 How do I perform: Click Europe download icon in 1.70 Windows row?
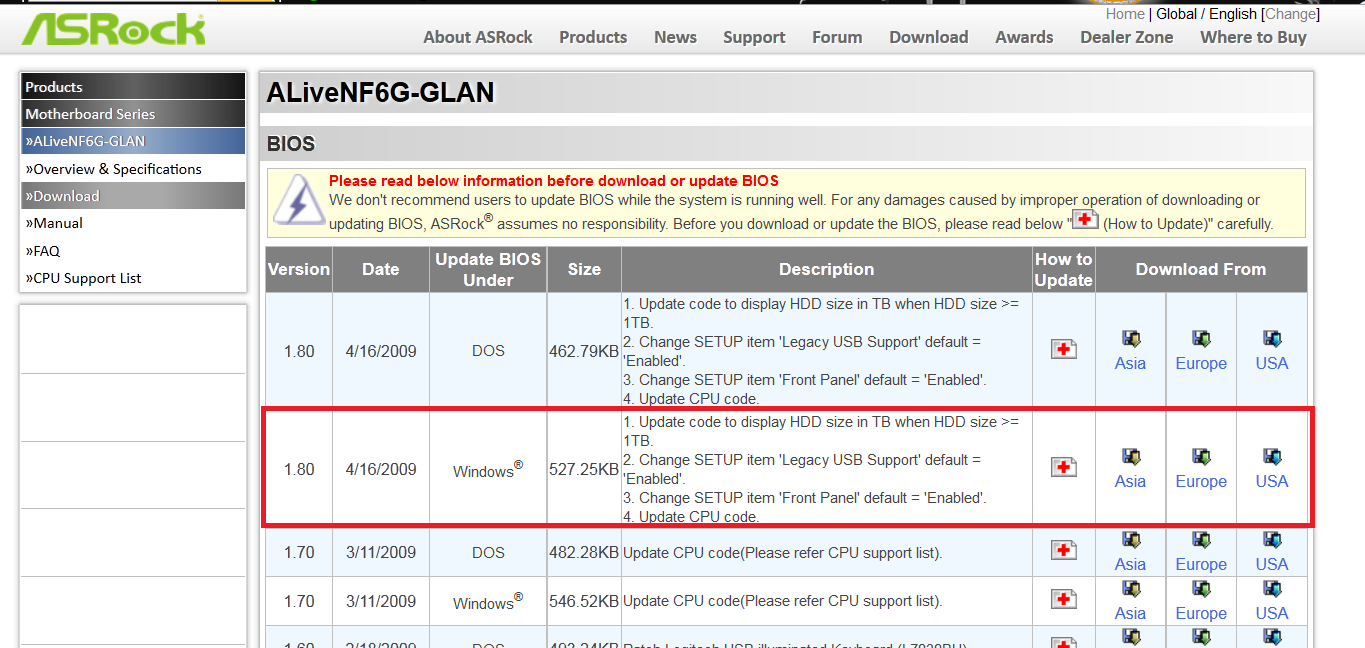(1201, 589)
